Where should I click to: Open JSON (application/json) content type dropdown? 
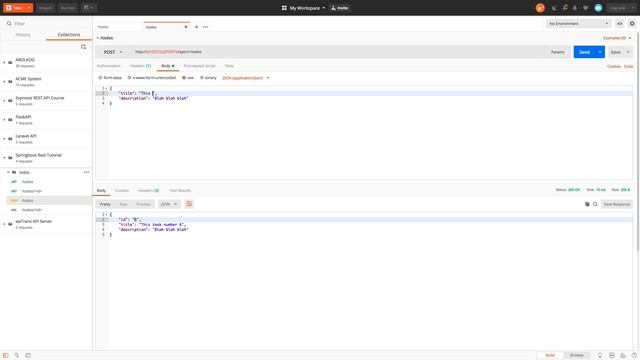click(246, 78)
